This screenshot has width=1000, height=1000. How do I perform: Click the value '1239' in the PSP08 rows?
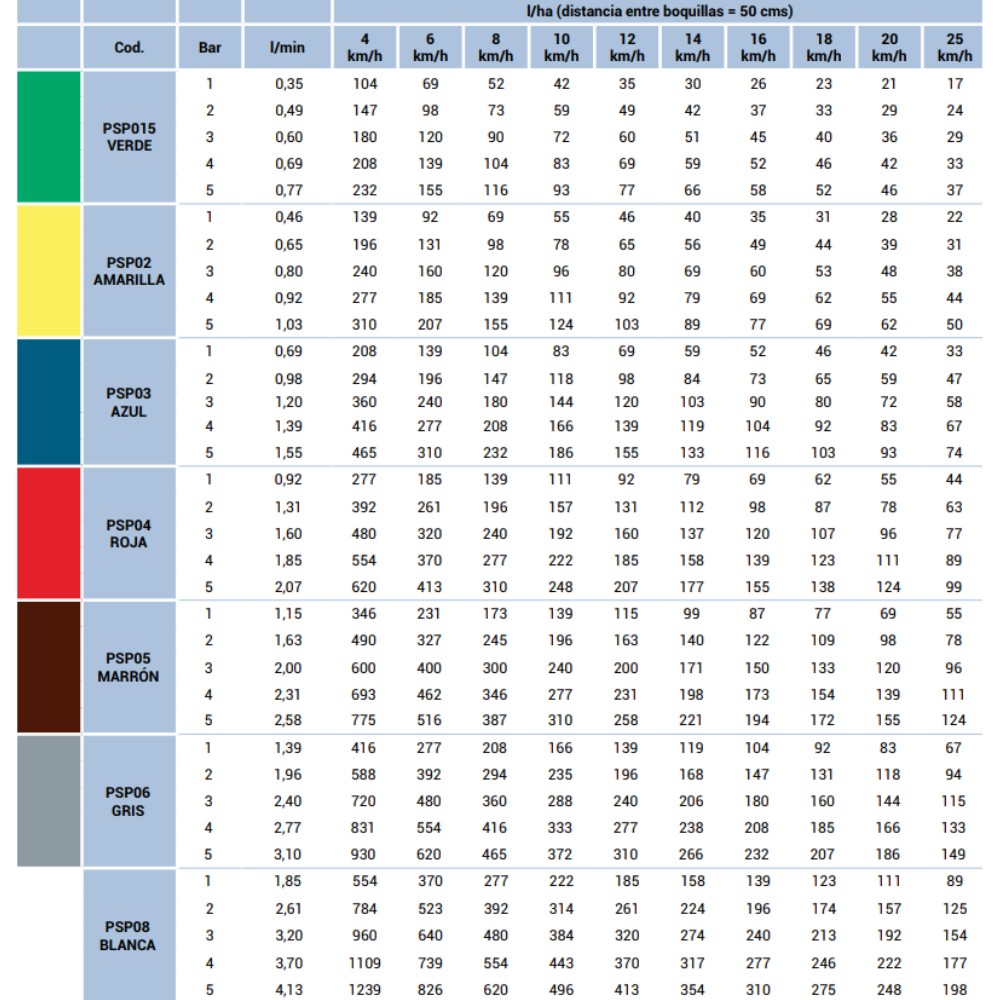pos(365,990)
